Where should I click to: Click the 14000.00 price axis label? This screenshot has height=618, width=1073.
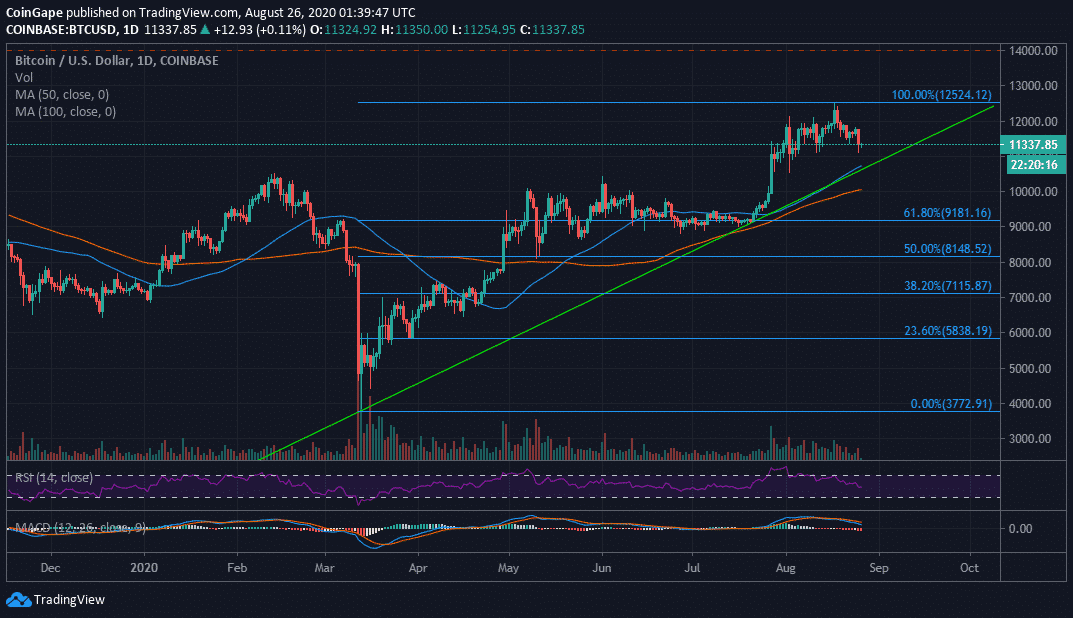pyautogui.click(x=1036, y=50)
